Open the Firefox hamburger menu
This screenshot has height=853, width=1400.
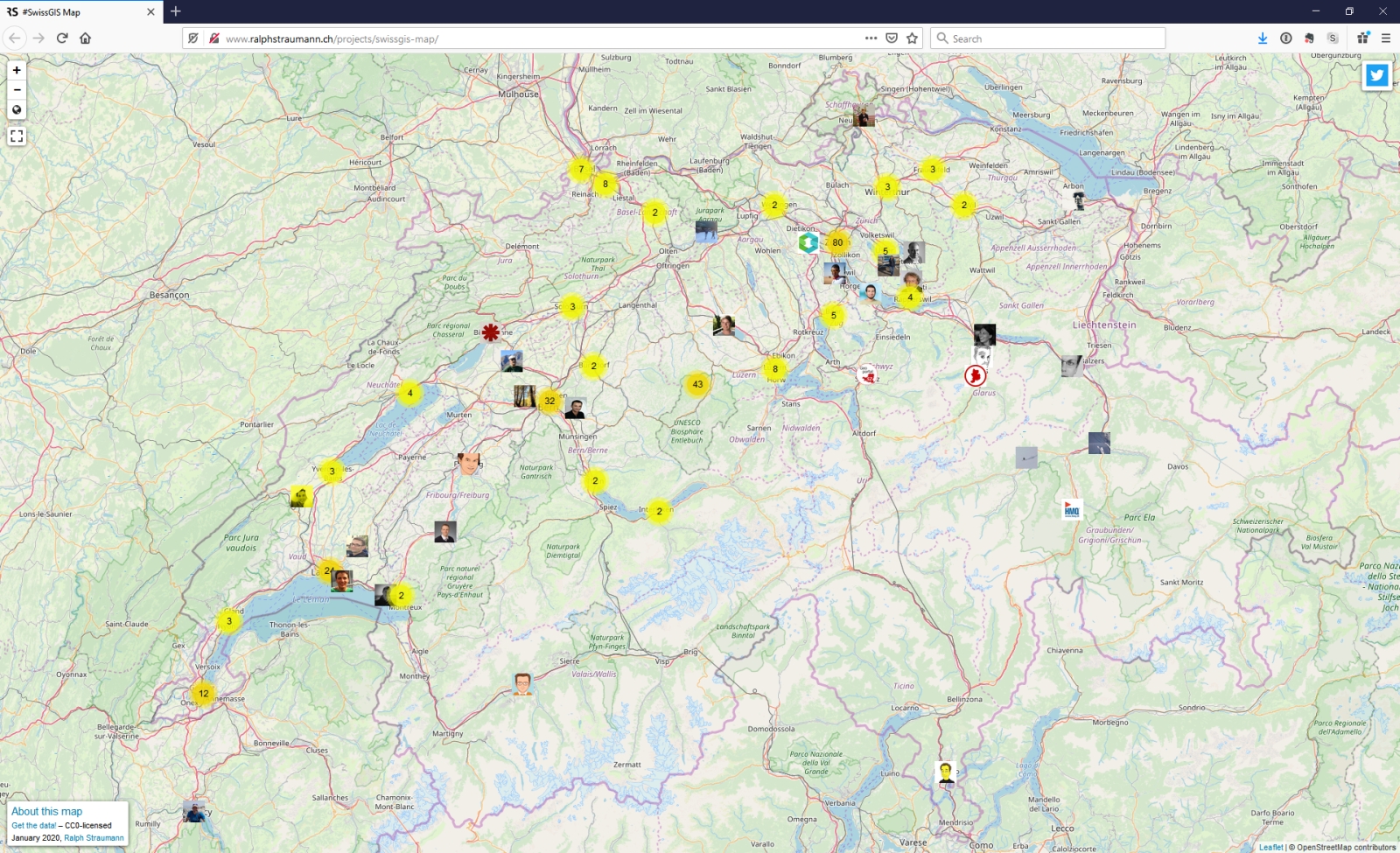(1386, 38)
